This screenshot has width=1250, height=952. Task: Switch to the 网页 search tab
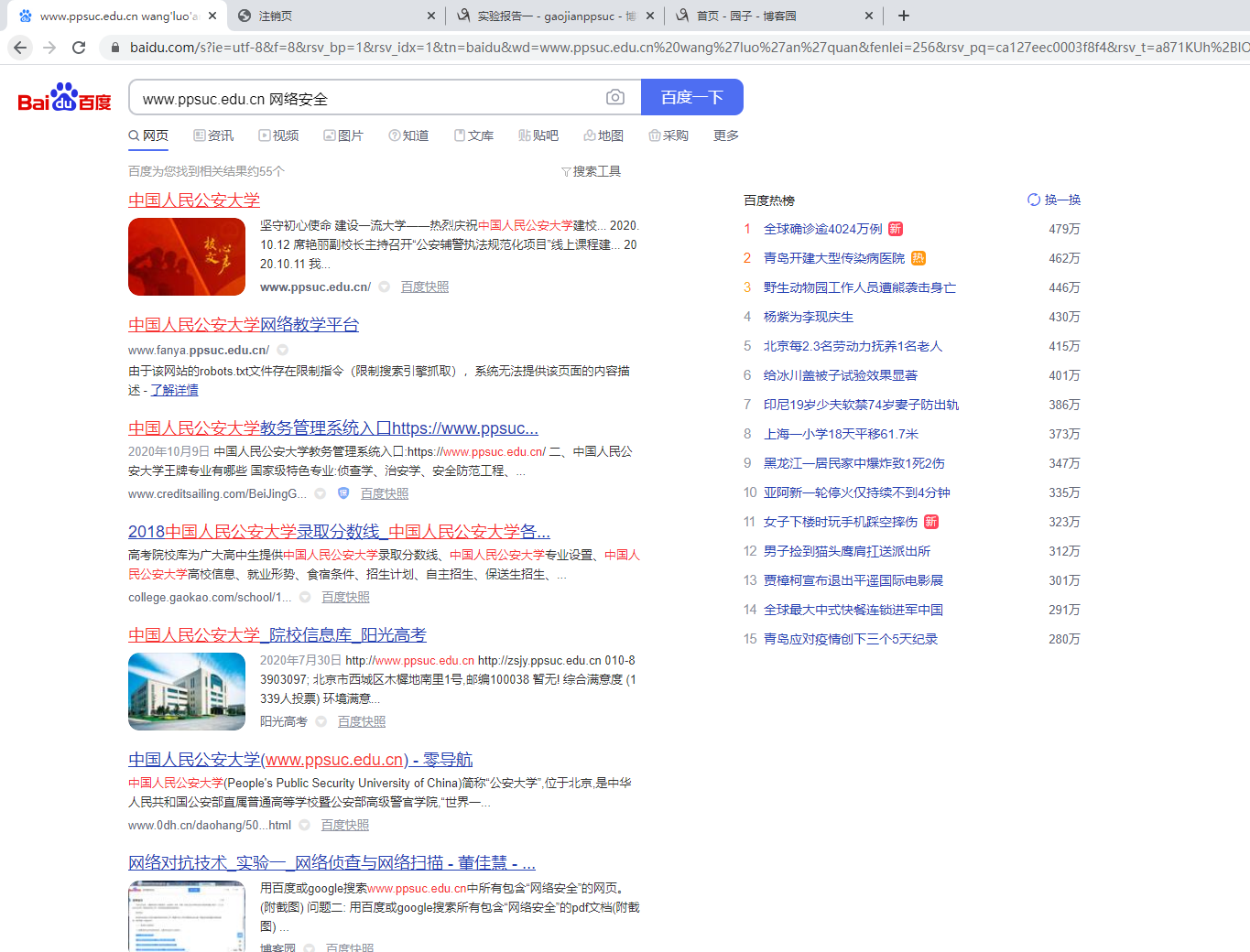(148, 135)
